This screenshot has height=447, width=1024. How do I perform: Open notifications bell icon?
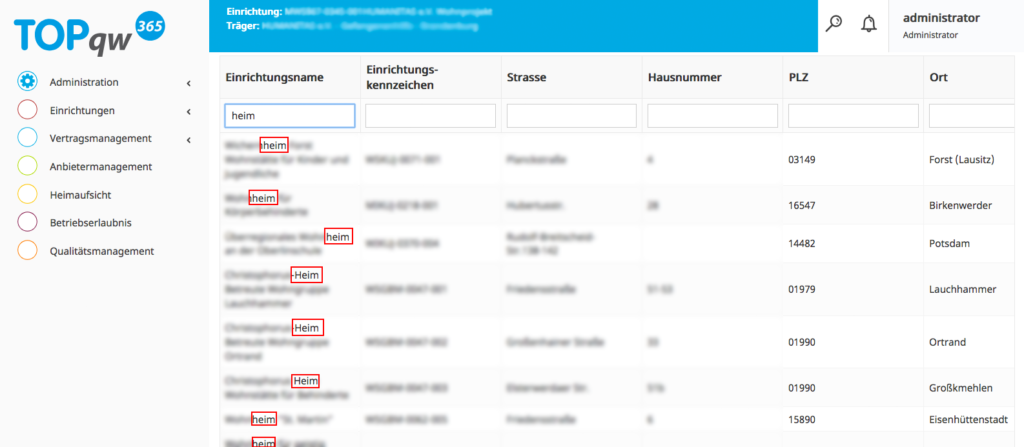[868, 24]
